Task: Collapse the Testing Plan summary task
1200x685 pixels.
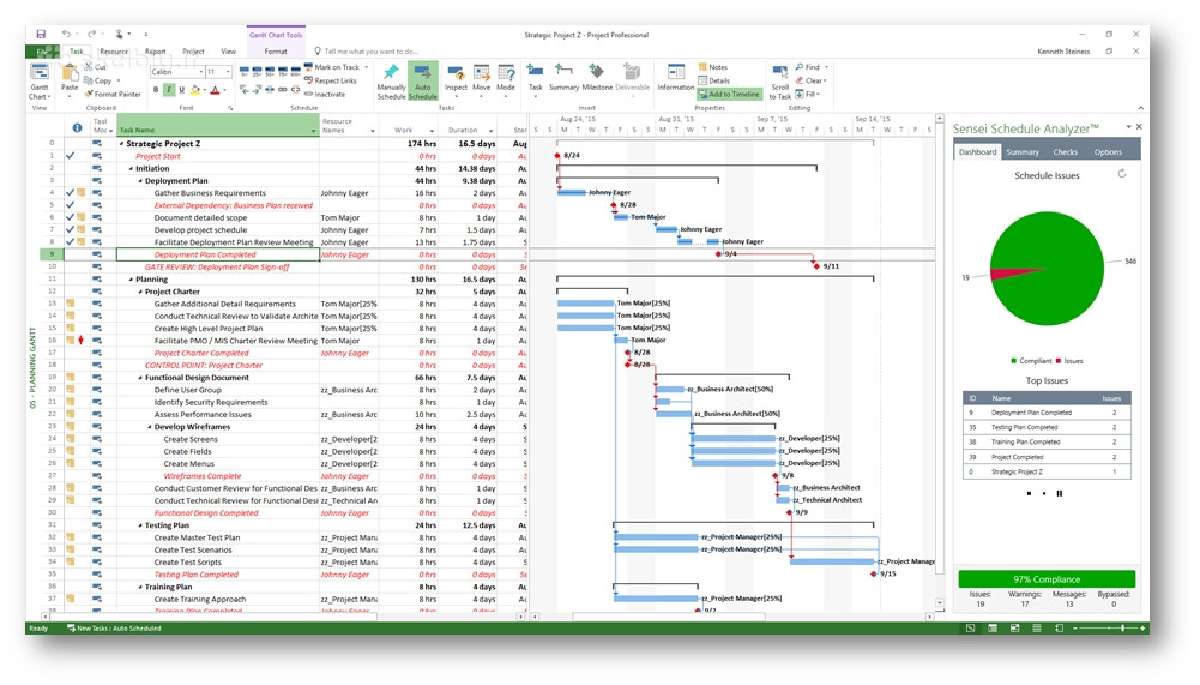Action: tap(140, 525)
